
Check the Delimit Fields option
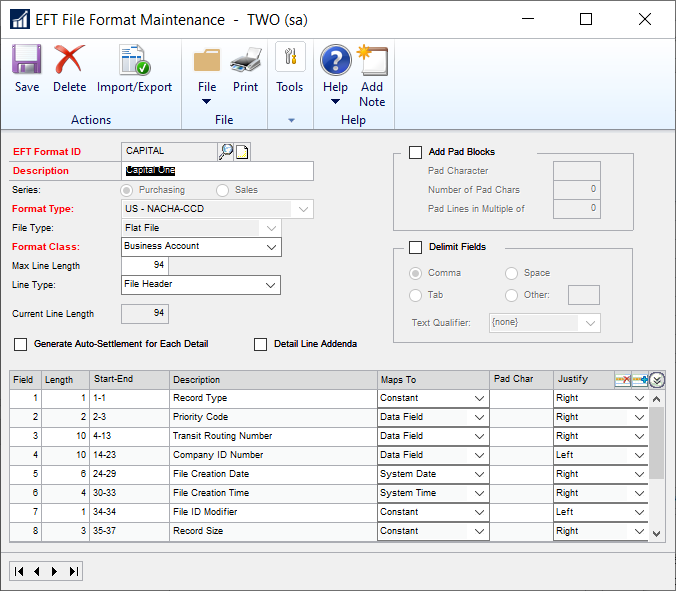415,247
